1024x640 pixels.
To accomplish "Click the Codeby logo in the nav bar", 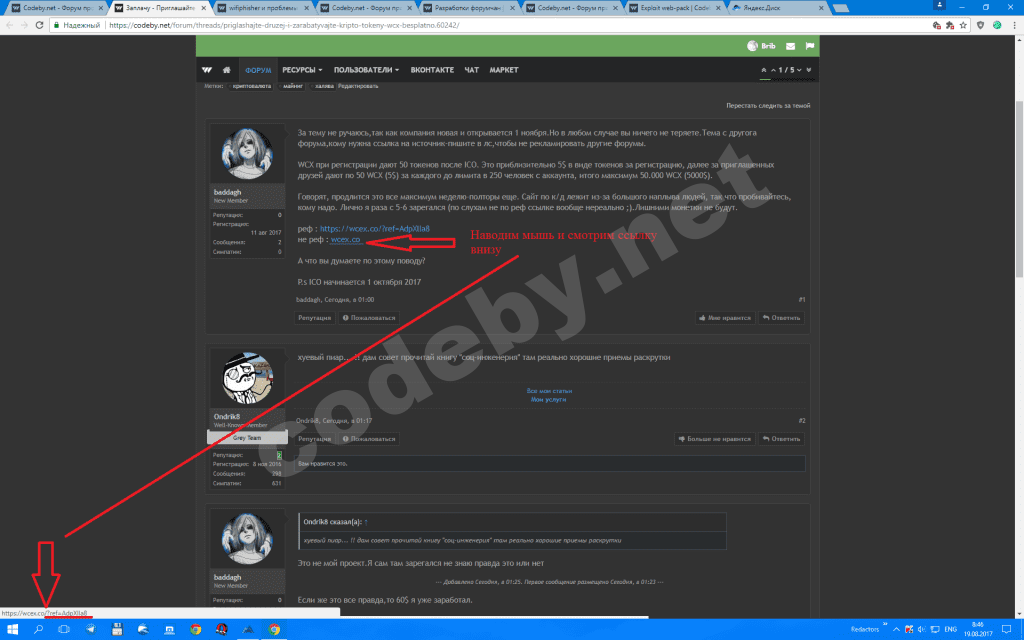I will [207, 70].
